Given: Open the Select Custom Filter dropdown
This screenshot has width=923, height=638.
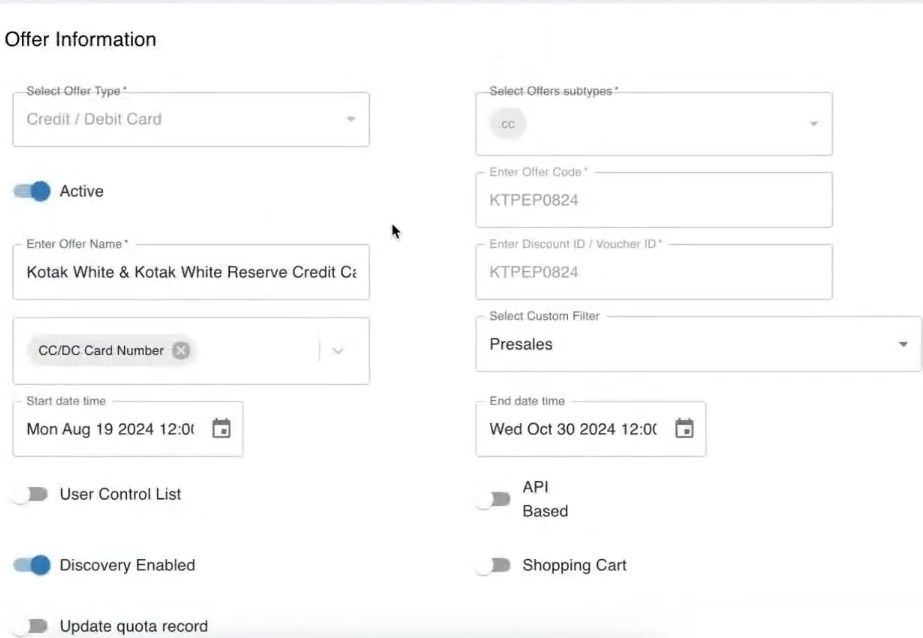Looking at the screenshot, I should (902, 344).
